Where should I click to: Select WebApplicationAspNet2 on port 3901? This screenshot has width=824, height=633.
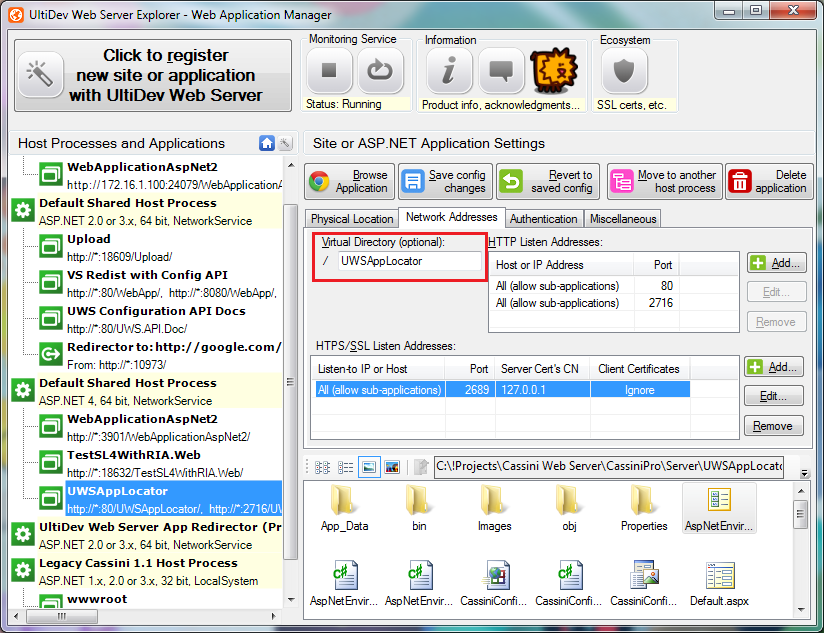tap(174, 428)
